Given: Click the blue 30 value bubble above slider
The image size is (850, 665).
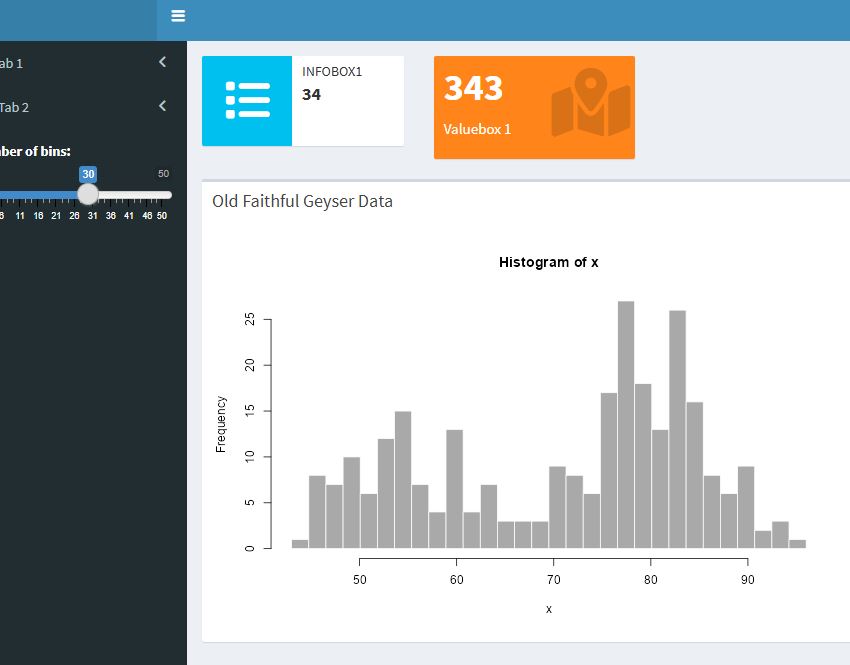Looking at the screenshot, I should click(88, 174).
